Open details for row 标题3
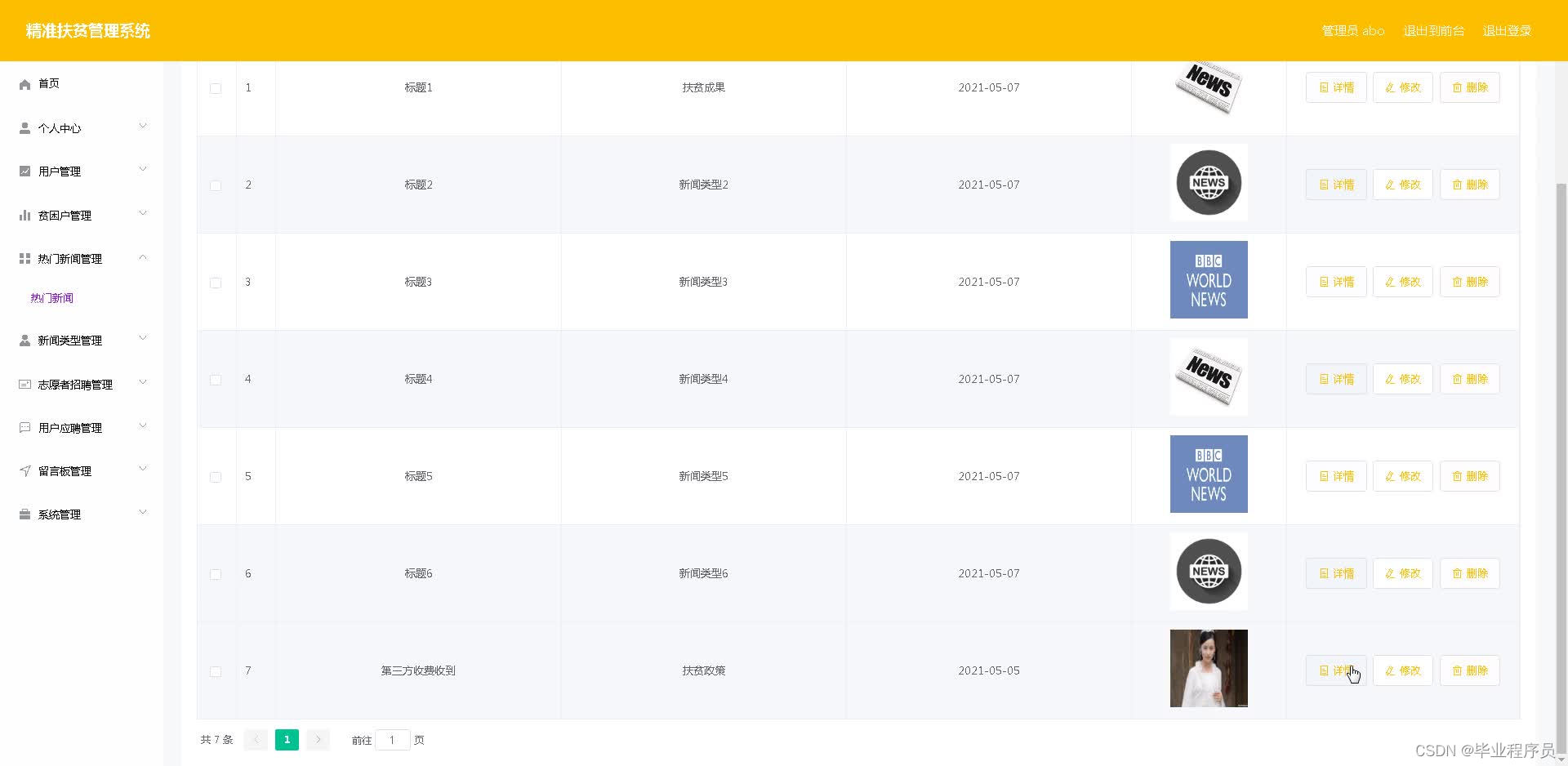 coord(1336,282)
